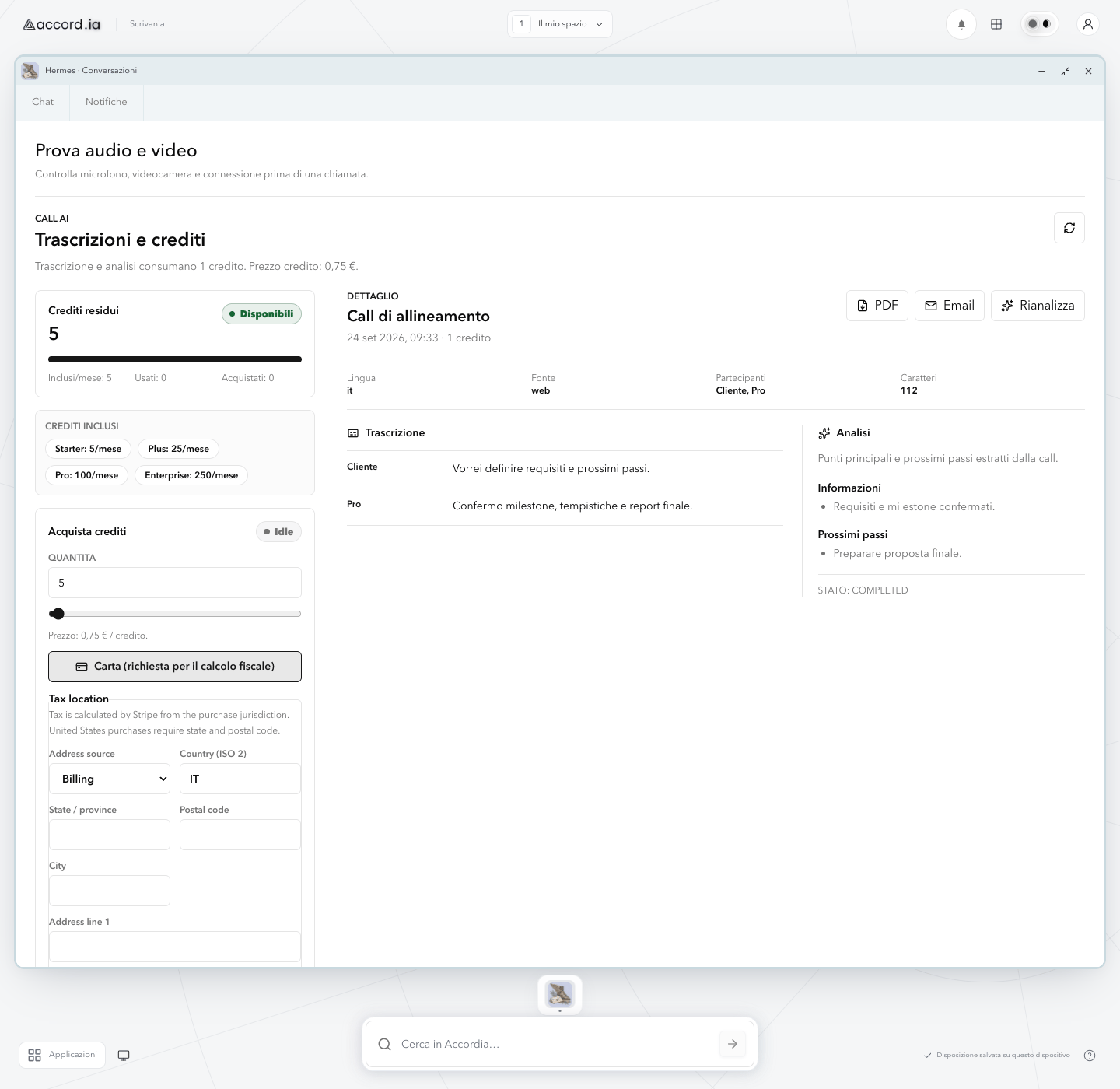1120x1089 pixels.
Task: Click the Pro: 100/mese chip
Action: pyautogui.click(x=86, y=475)
